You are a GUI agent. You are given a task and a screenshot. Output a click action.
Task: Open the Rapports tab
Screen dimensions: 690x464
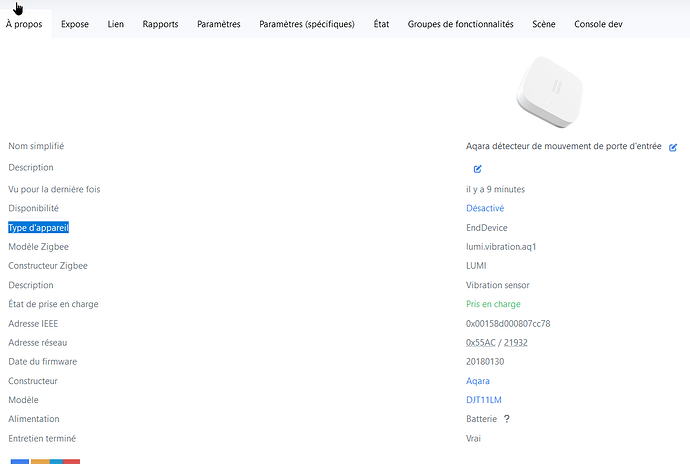160,24
